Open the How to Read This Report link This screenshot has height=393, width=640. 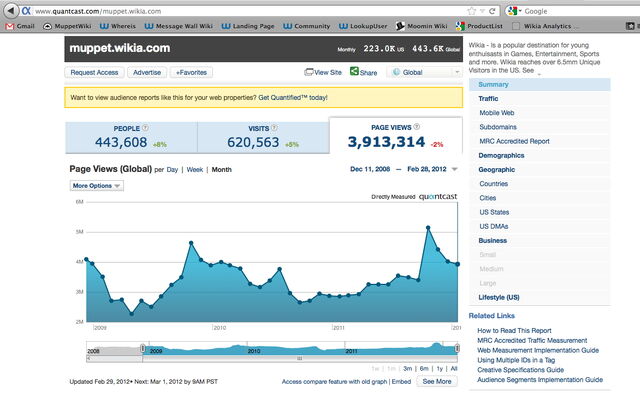tap(514, 331)
